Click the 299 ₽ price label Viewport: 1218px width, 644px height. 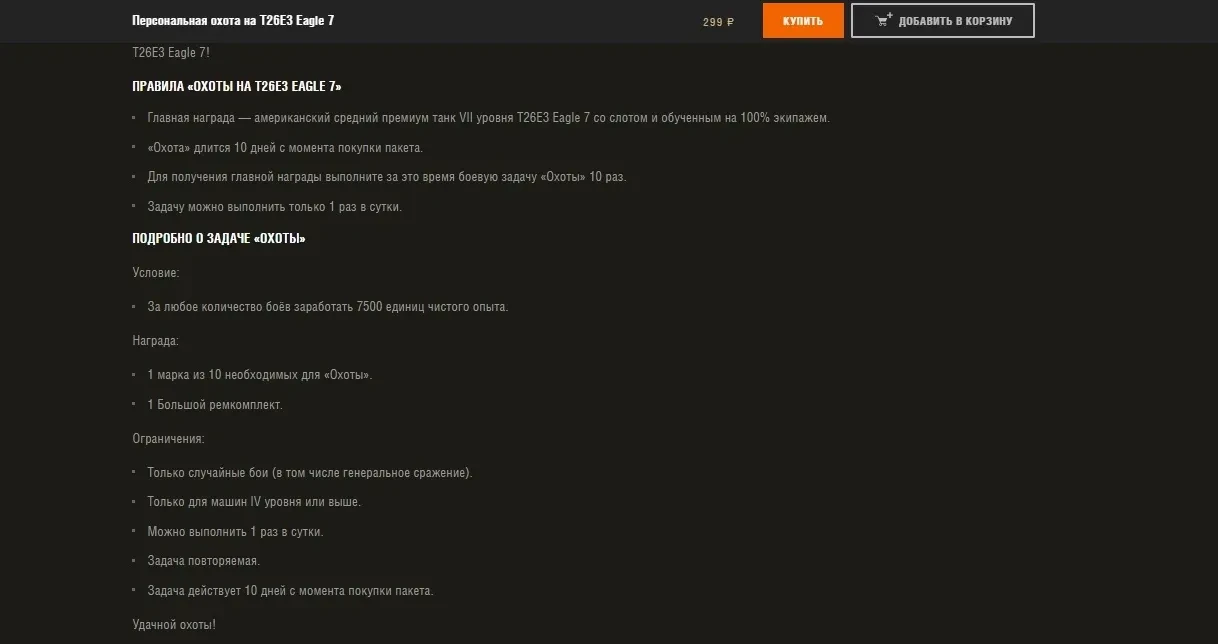click(718, 22)
